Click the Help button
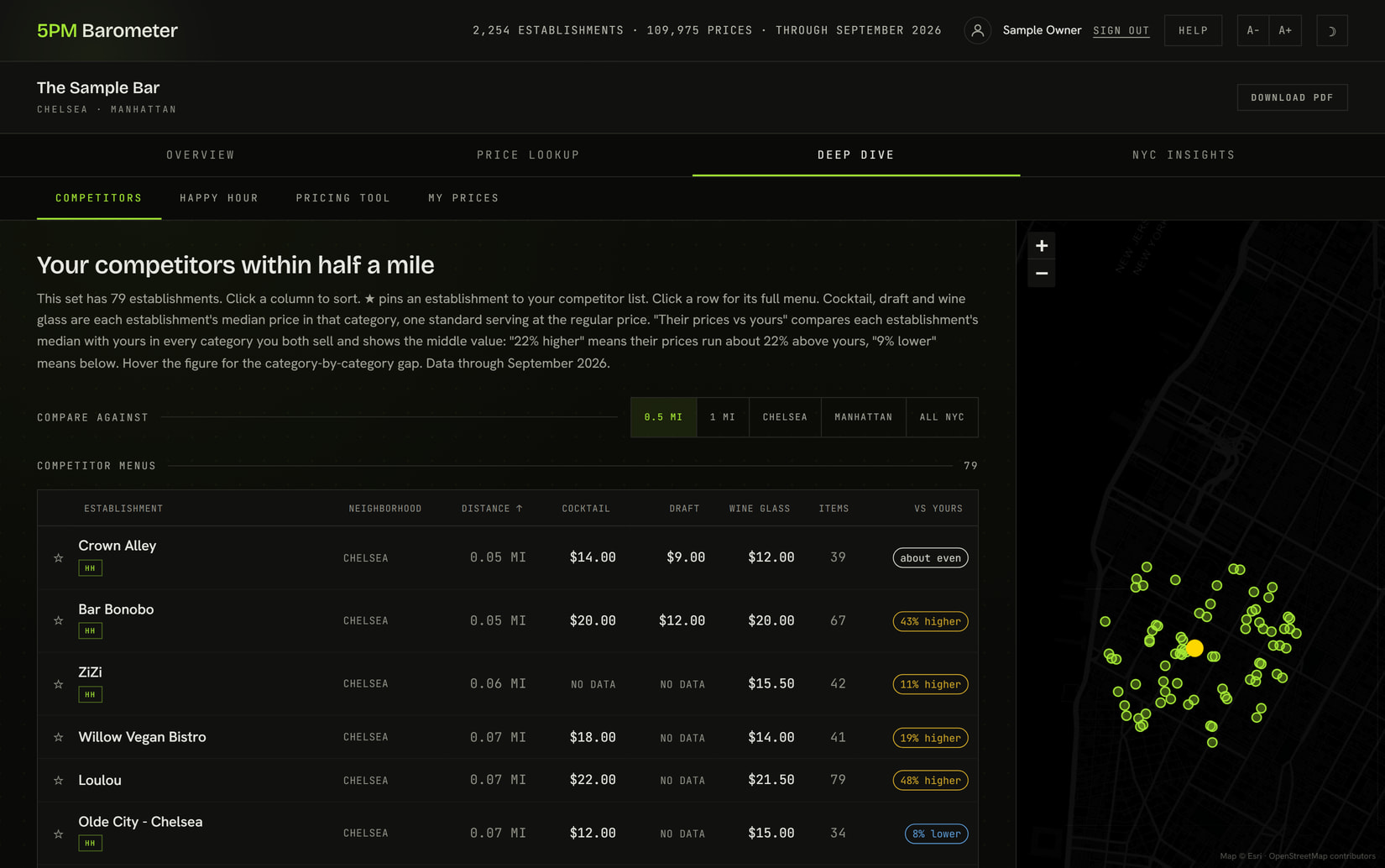Viewport: 1385px width, 868px height. pyautogui.click(x=1193, y=31)
